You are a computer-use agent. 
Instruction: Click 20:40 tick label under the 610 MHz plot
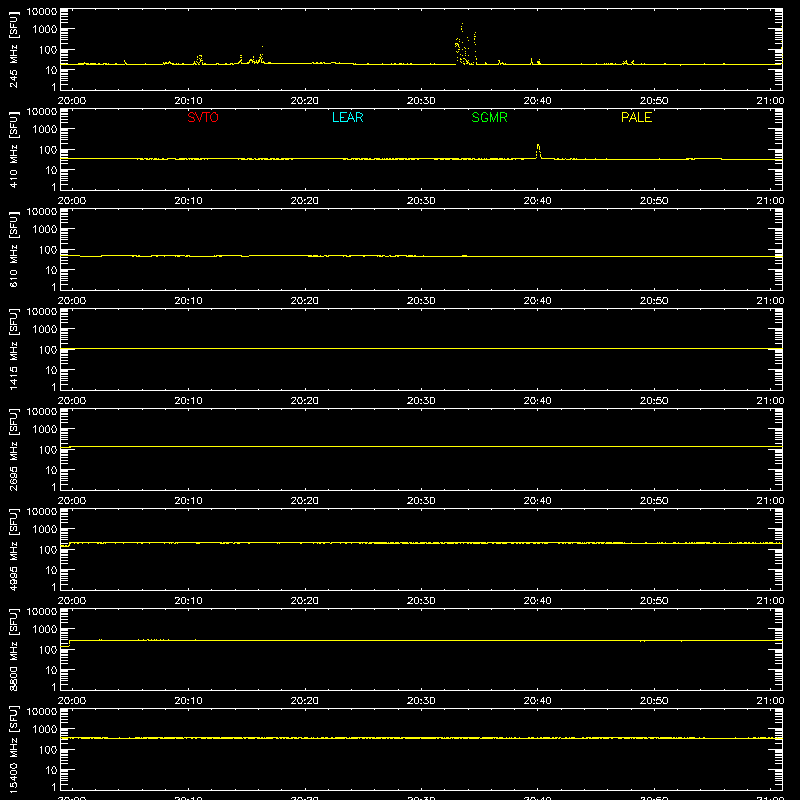click(x=537, y=301)
